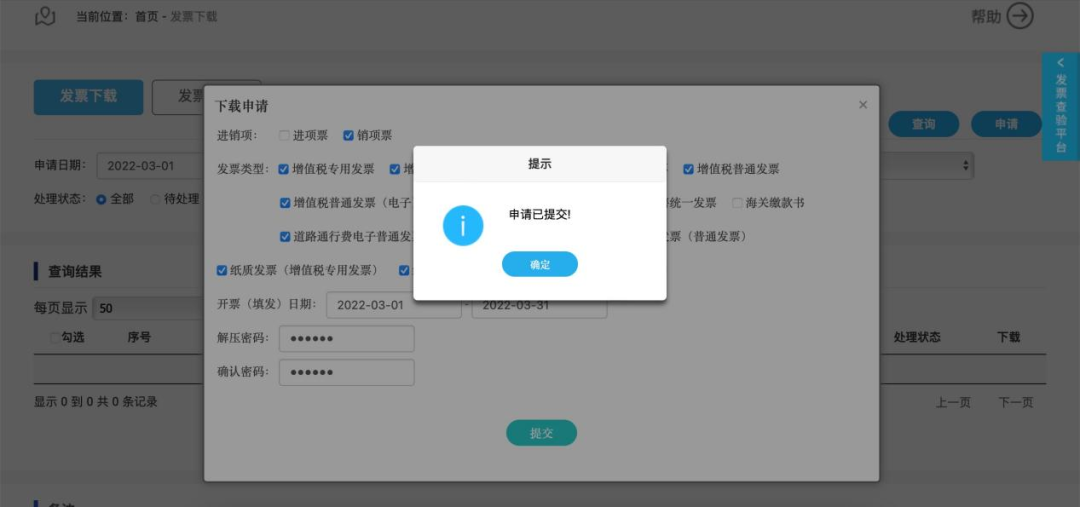
Task: Close the 下载申请 dialog with the X
Action: [x=863, y=105]
